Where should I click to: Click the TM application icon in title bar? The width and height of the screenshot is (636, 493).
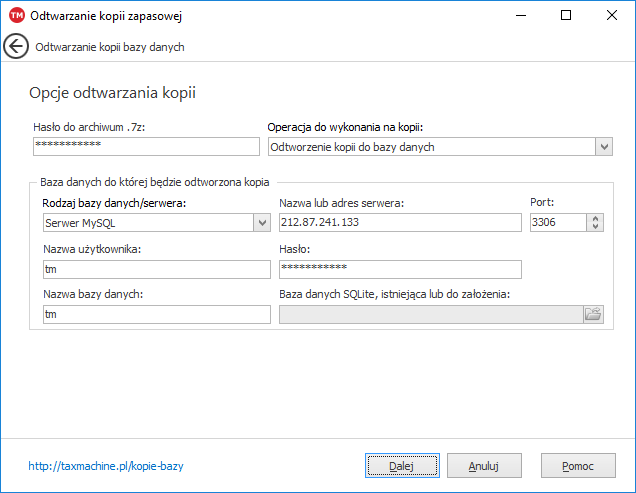click(16, 16)
